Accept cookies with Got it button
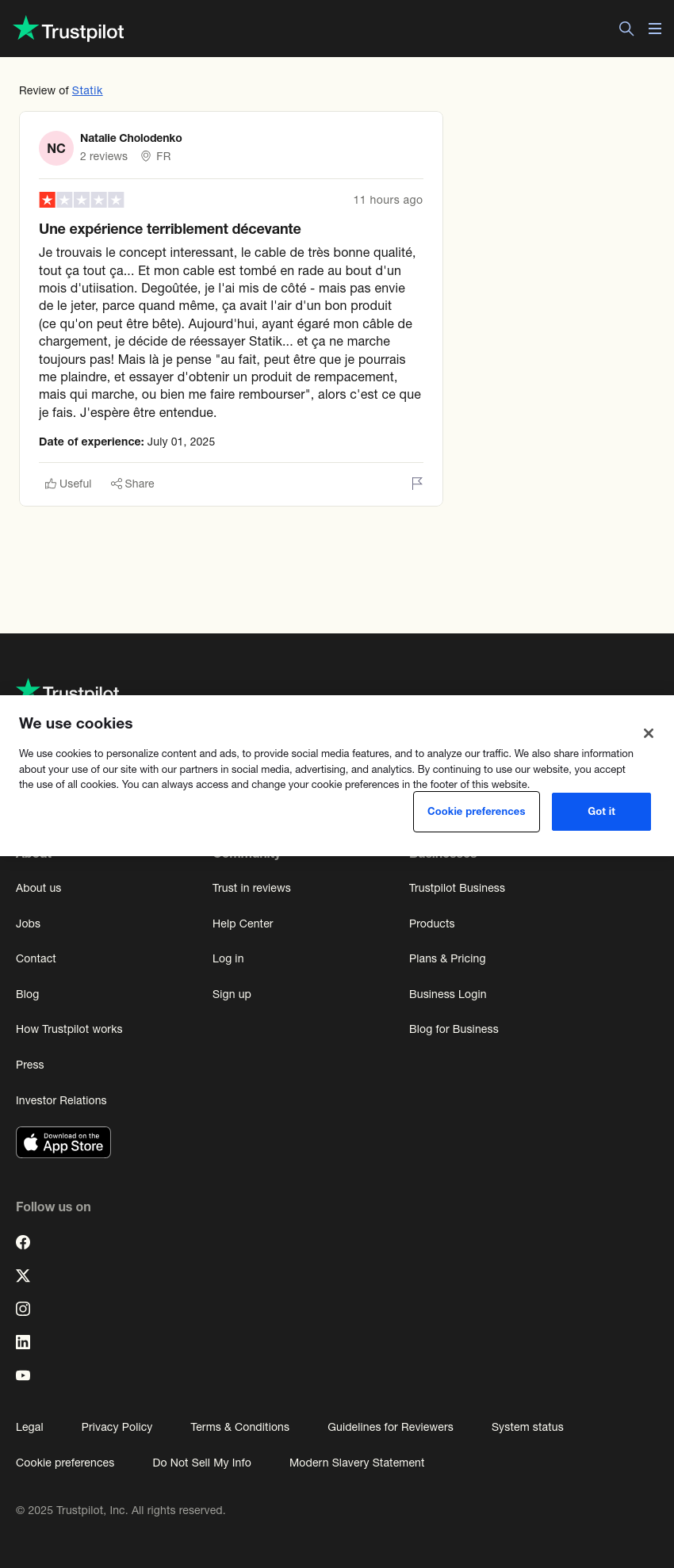Viewport: 674px width, 1568px height. (601, 812)
